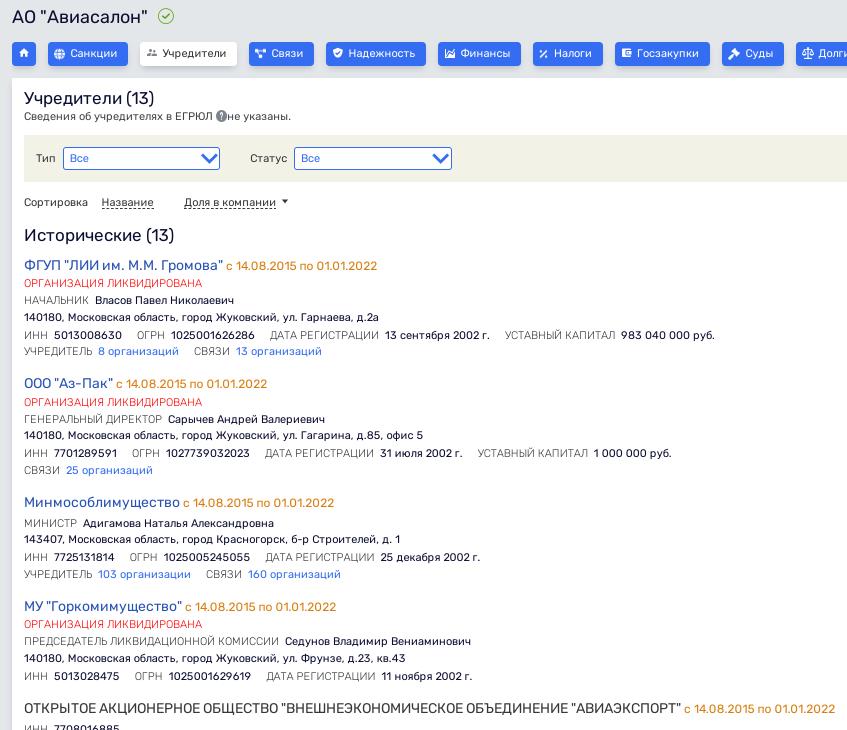Click the question mark help icon near ЕГРЮЛ
847x730 pixels.
tap(221, 116)
